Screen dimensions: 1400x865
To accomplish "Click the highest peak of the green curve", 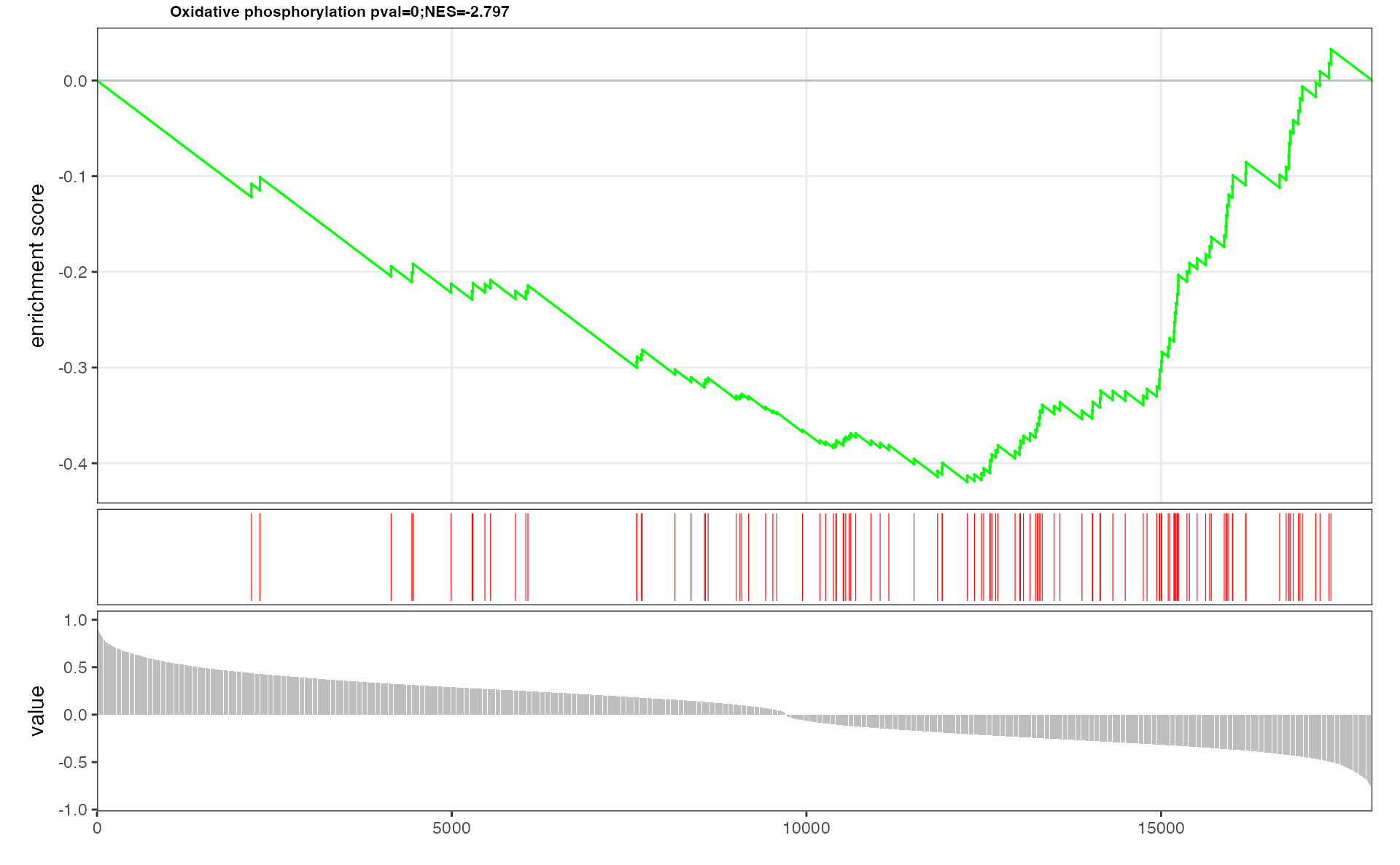I will point(1331,50).
